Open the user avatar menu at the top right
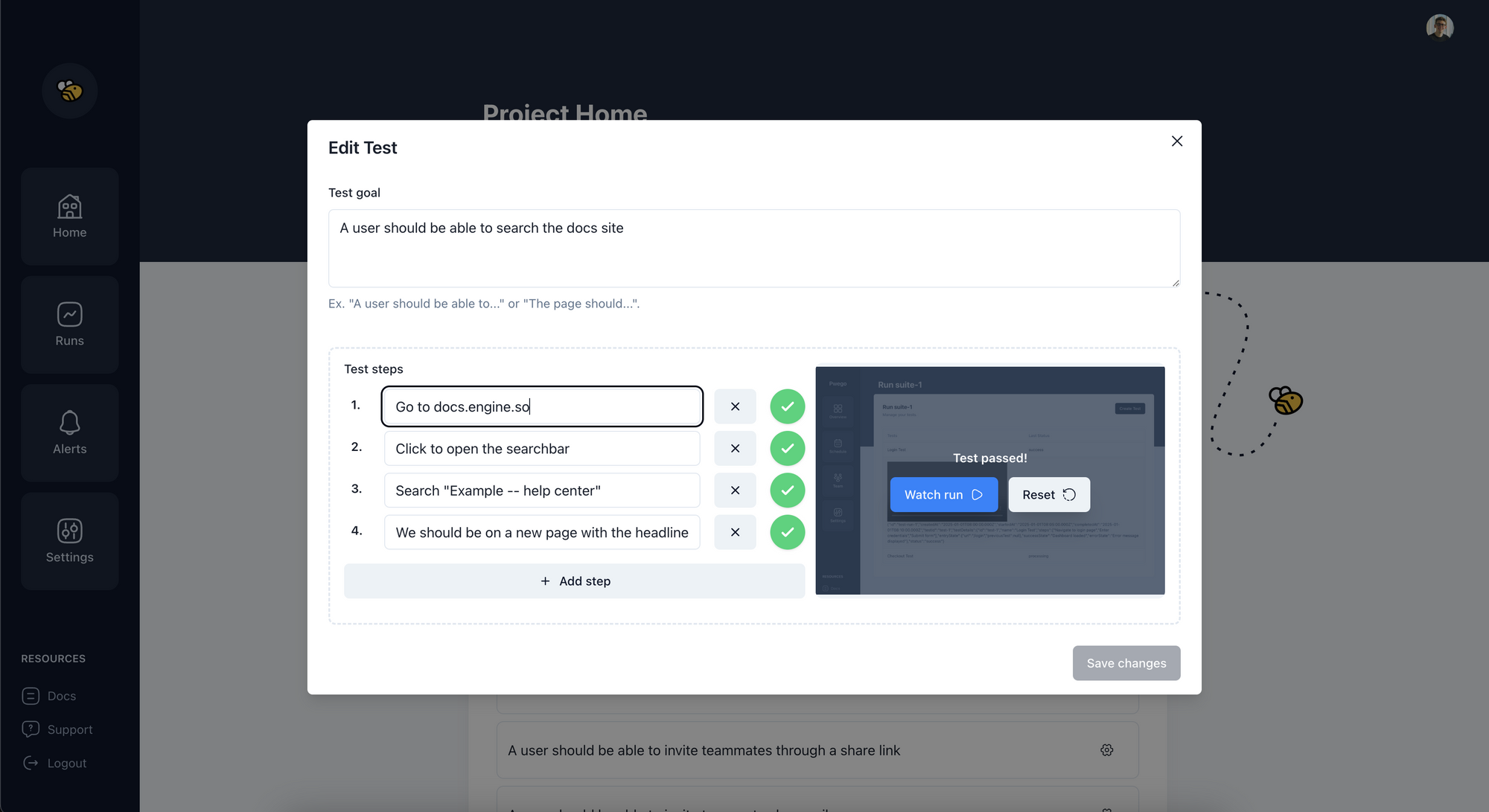The image size is (1489, 812). pos(1439,28)
